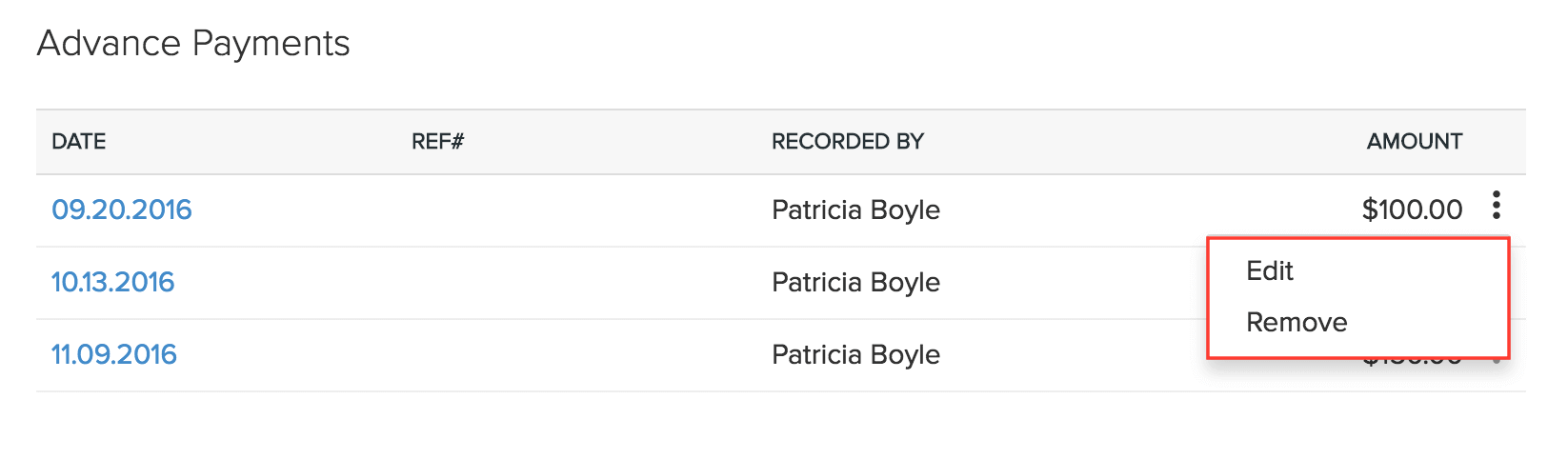Click the $100.00 amount value
Screen dimensions: 1568x459
coord(1412,210)
